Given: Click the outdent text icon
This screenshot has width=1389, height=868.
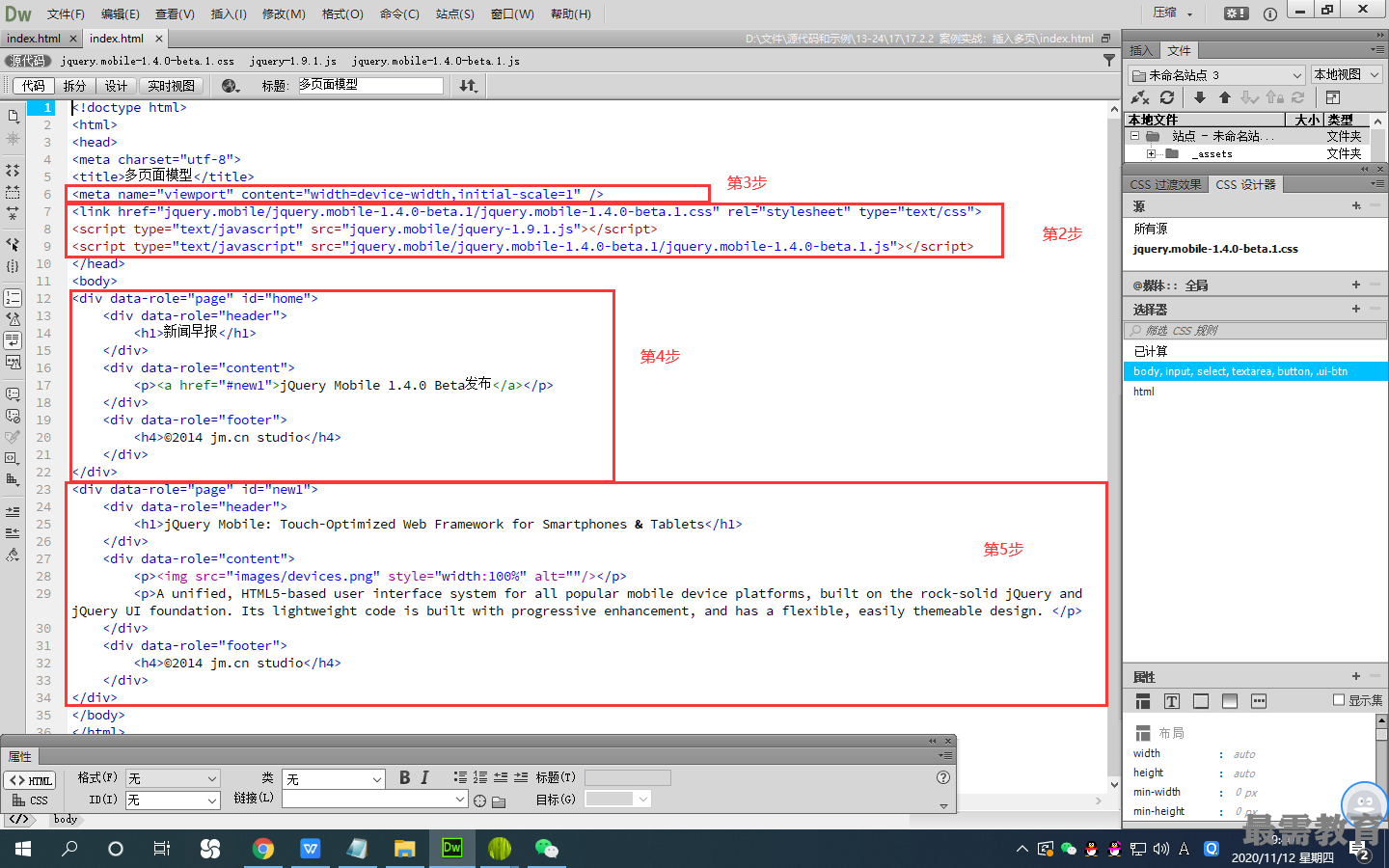Looking at the screenshot, I should click(501, 777).
